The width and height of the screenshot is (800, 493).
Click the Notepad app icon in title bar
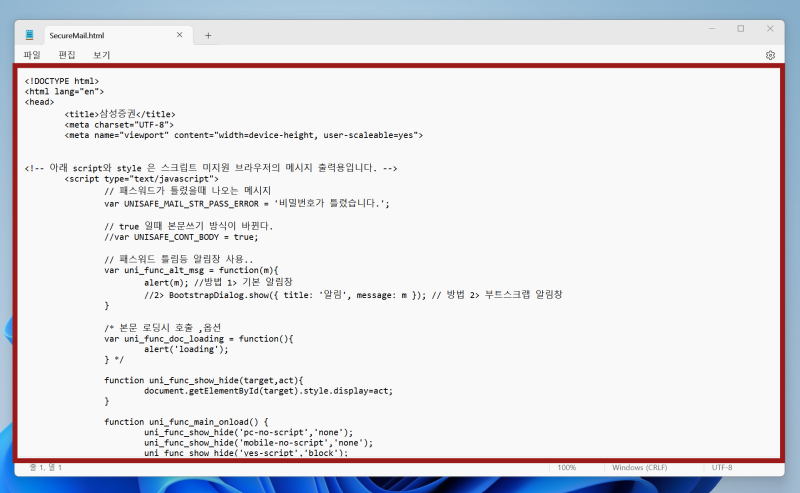(30, 35)
